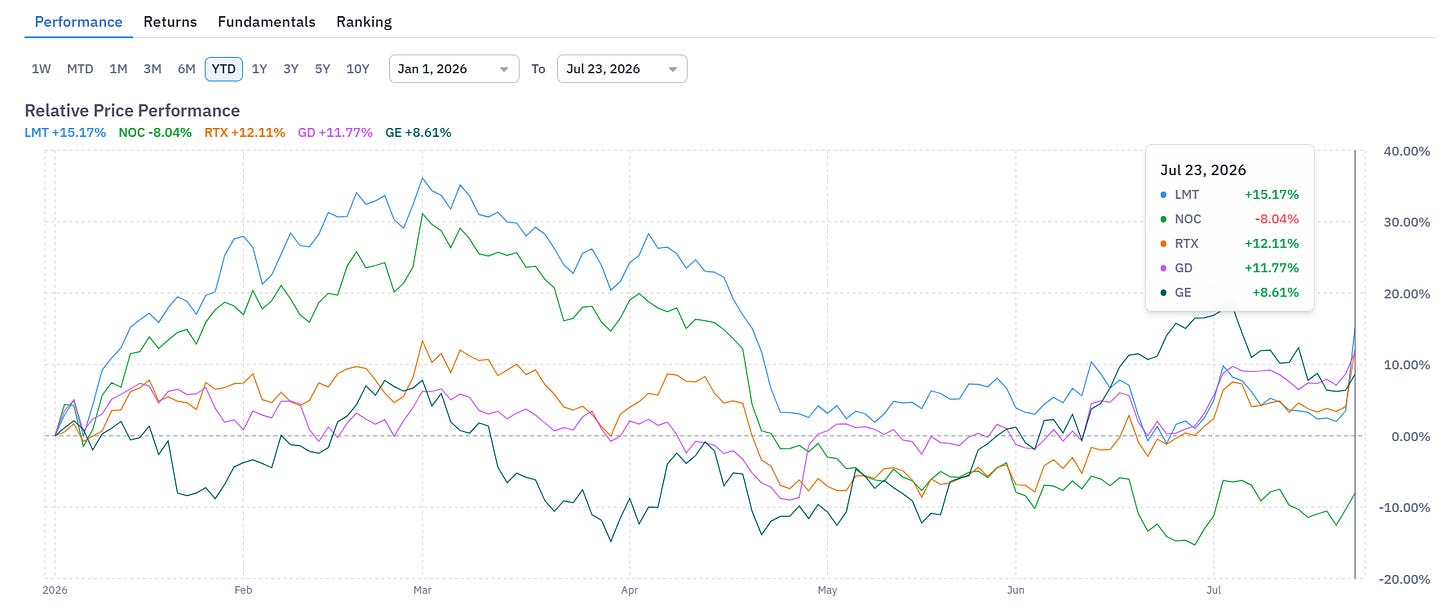
Task: Select the 3Y time range
Action: tap(290, 69)
